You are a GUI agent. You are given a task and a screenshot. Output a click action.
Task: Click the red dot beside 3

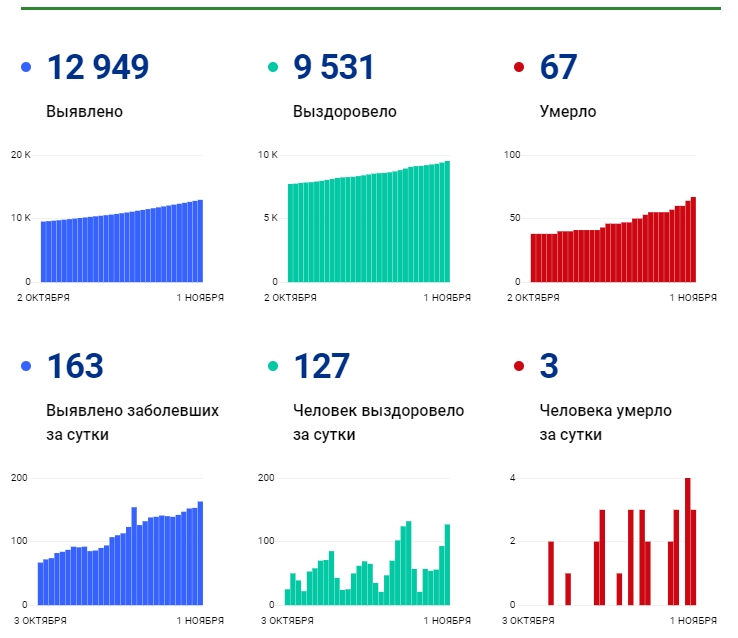[519, 366]
